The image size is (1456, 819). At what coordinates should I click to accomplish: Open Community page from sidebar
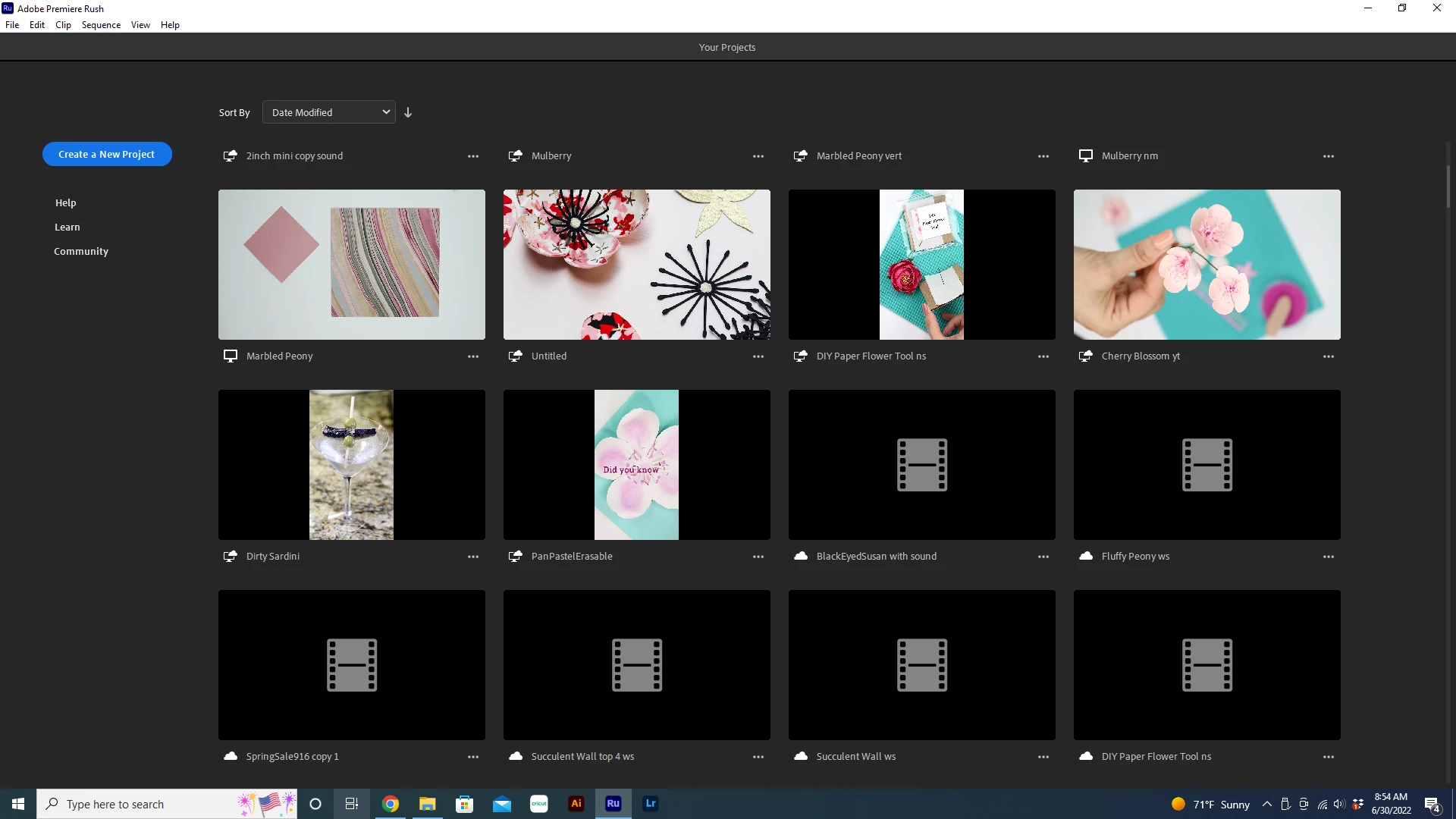coord(81,252)
